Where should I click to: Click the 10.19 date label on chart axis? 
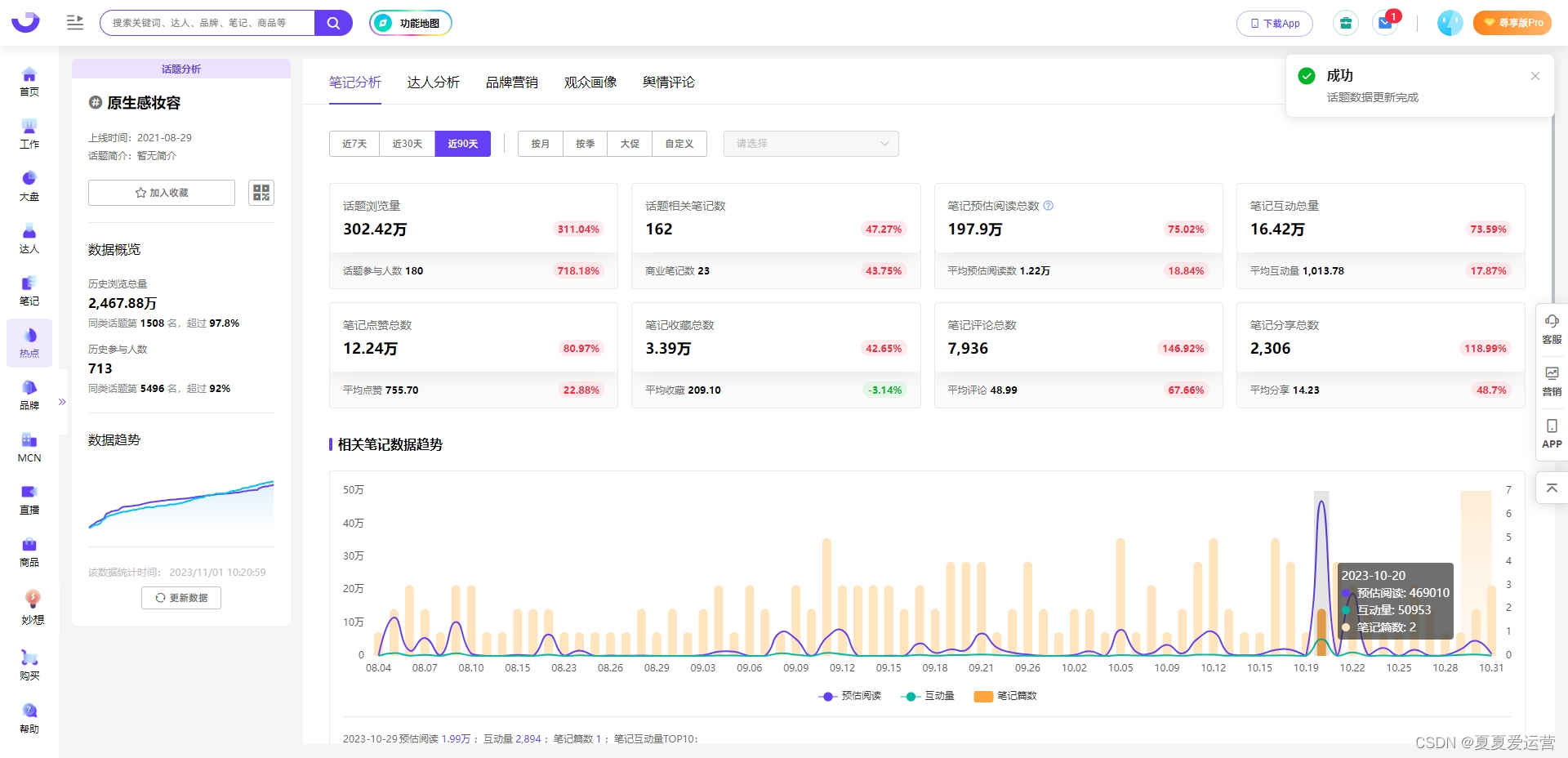pos(1306,668)
